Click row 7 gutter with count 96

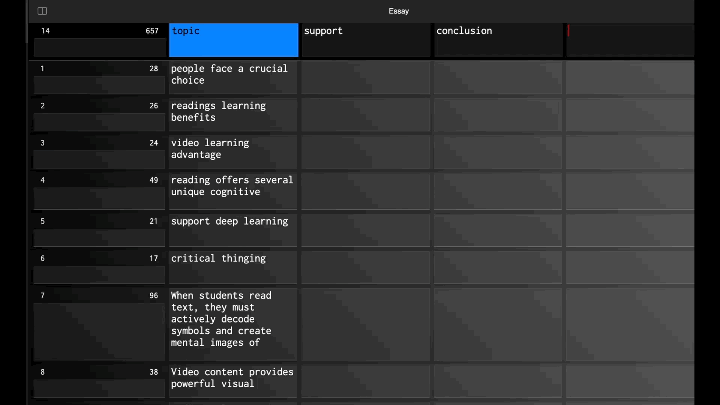[x=99, y=323]
